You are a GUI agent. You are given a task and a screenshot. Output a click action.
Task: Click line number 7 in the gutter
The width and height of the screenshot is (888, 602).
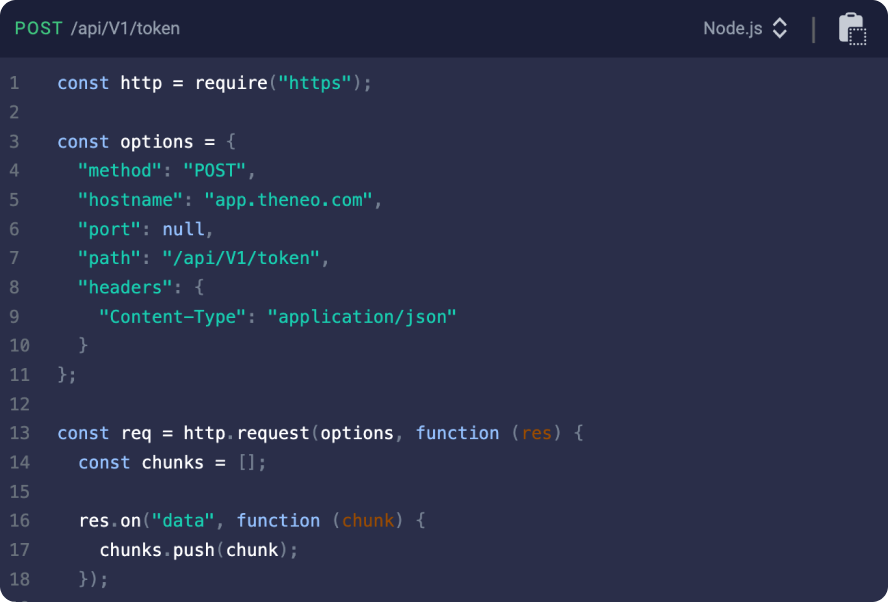tap(15, 257)
